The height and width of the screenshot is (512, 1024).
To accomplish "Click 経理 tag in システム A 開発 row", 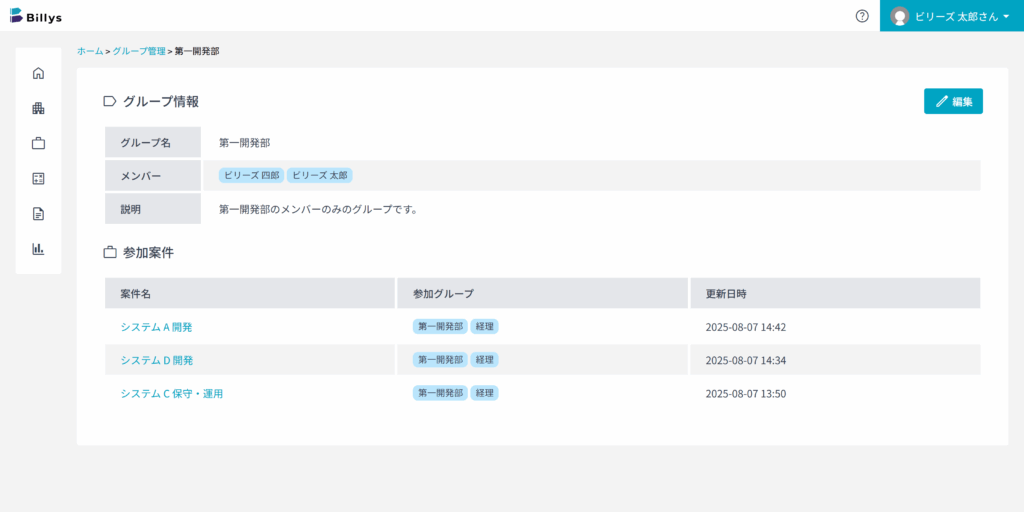I will (485, 327).
